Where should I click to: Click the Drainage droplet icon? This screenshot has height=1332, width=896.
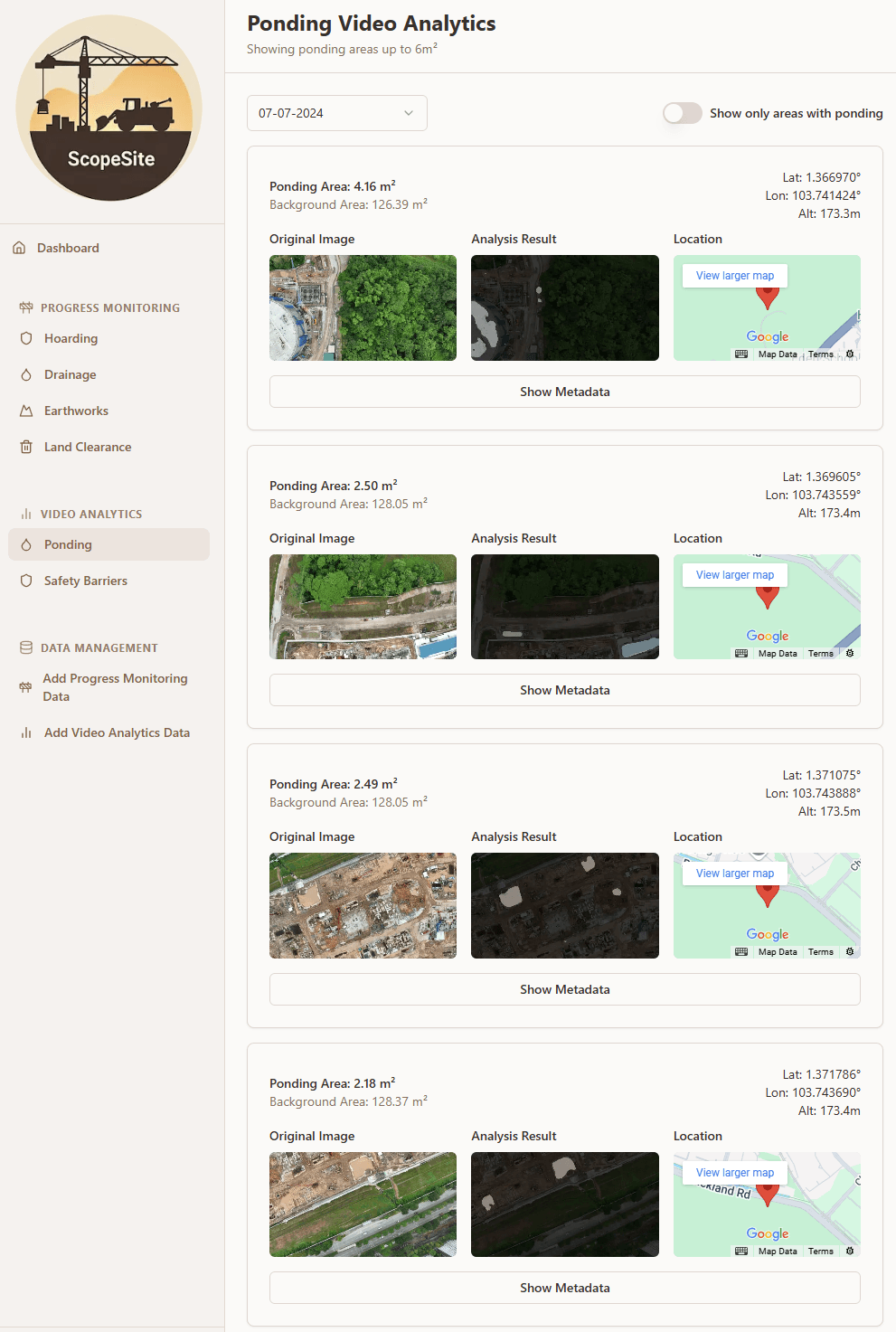pos(26,374)
